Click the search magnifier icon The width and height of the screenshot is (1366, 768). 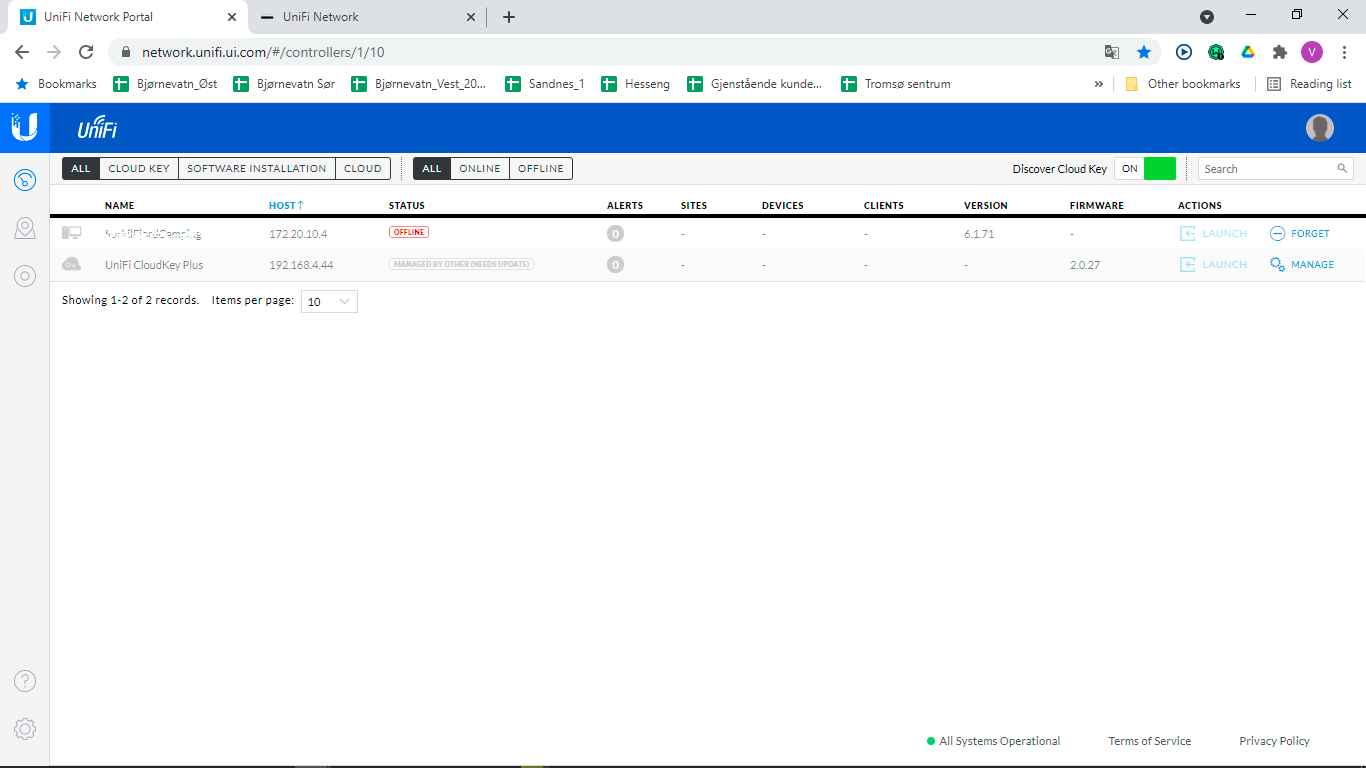click(1342, 169)
